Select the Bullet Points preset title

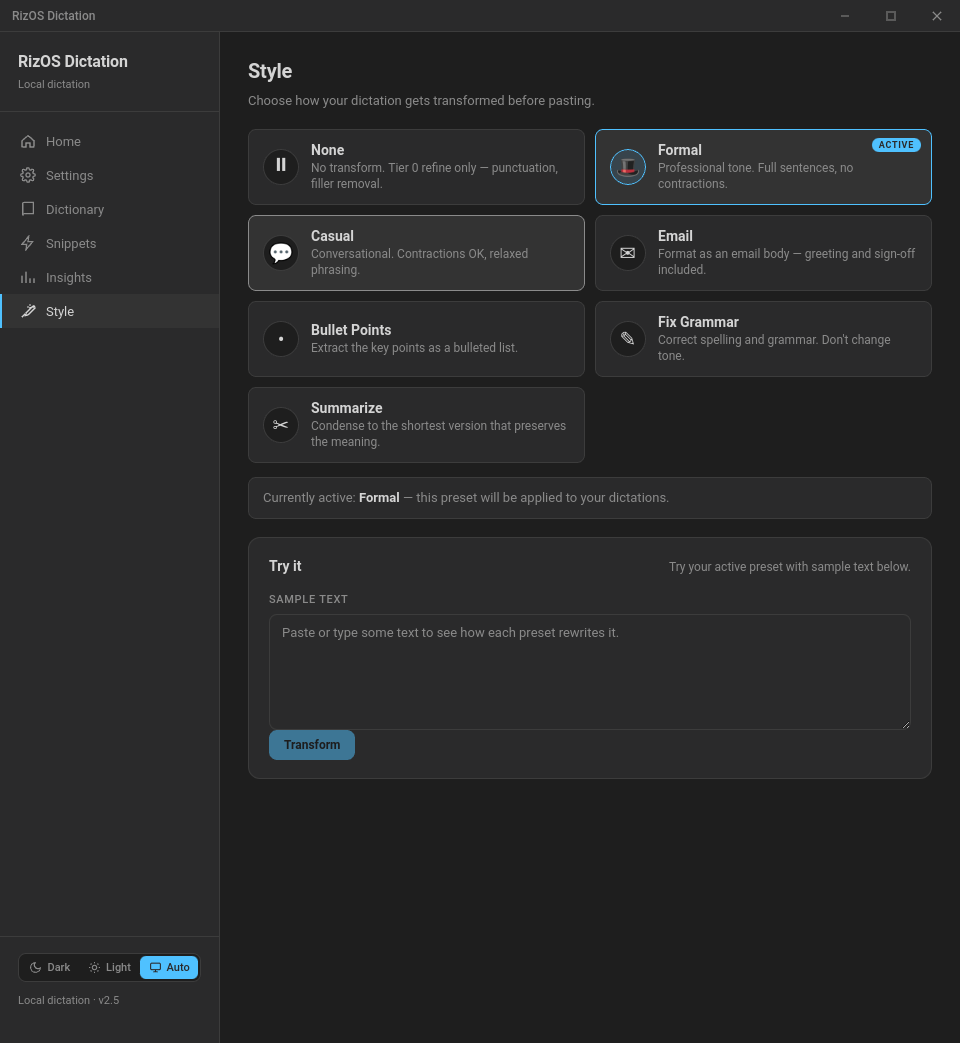[x=351, y=330]
